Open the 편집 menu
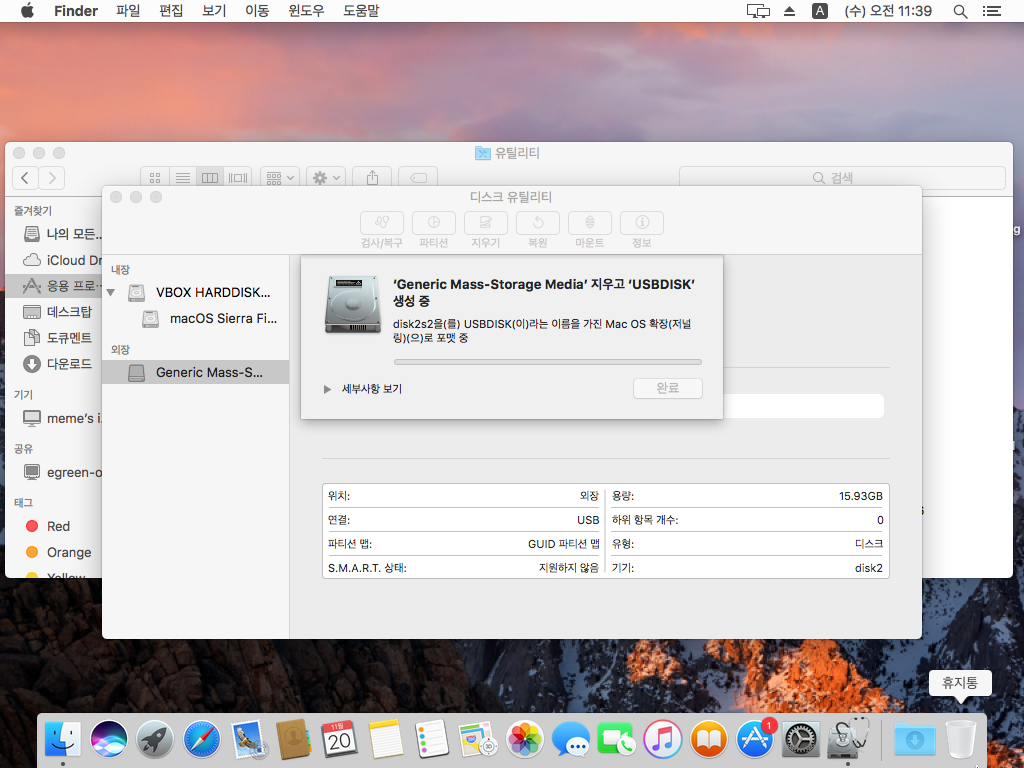This screenshot has width=1024, height=768. click(171, 11)
